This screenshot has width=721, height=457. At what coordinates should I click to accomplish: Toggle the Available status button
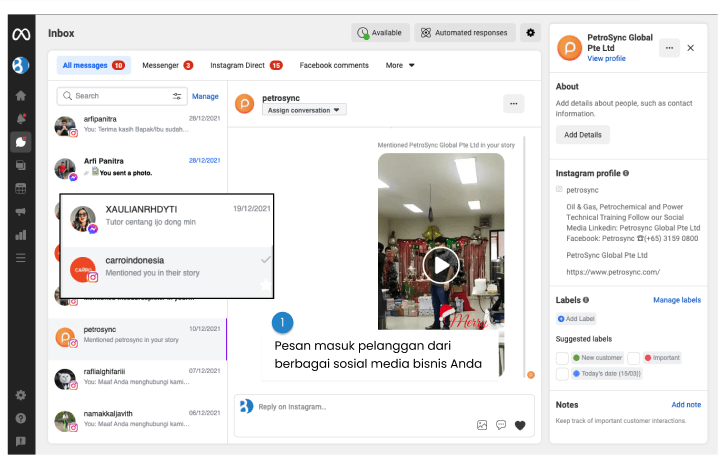[380, 33]
